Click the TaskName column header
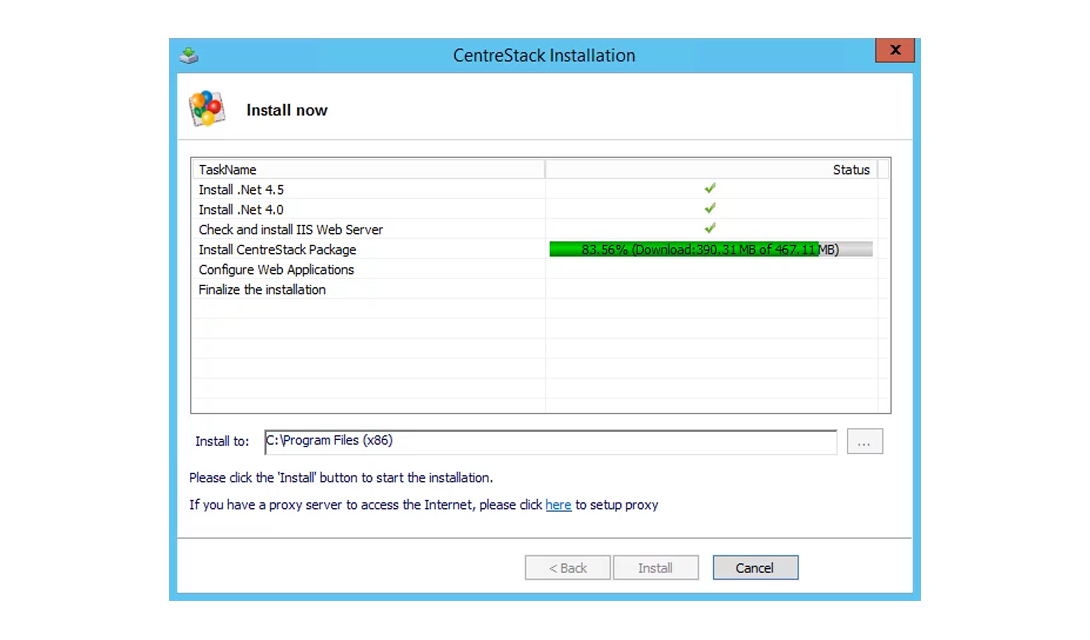This screenshot has width=1090, height=640. pos(230,169)
